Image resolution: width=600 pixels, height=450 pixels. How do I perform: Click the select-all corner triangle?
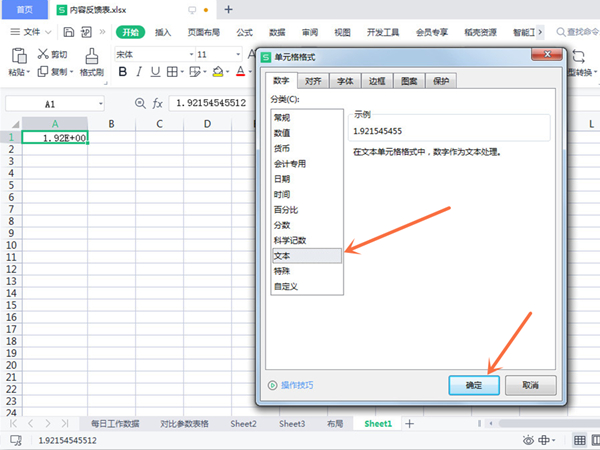click(x=15, y=124)
